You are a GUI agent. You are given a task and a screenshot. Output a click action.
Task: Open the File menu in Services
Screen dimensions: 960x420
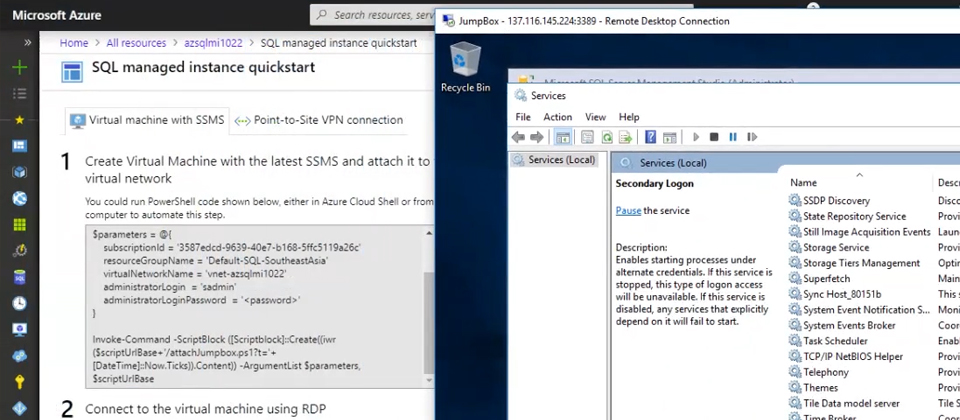coord(523,117)
